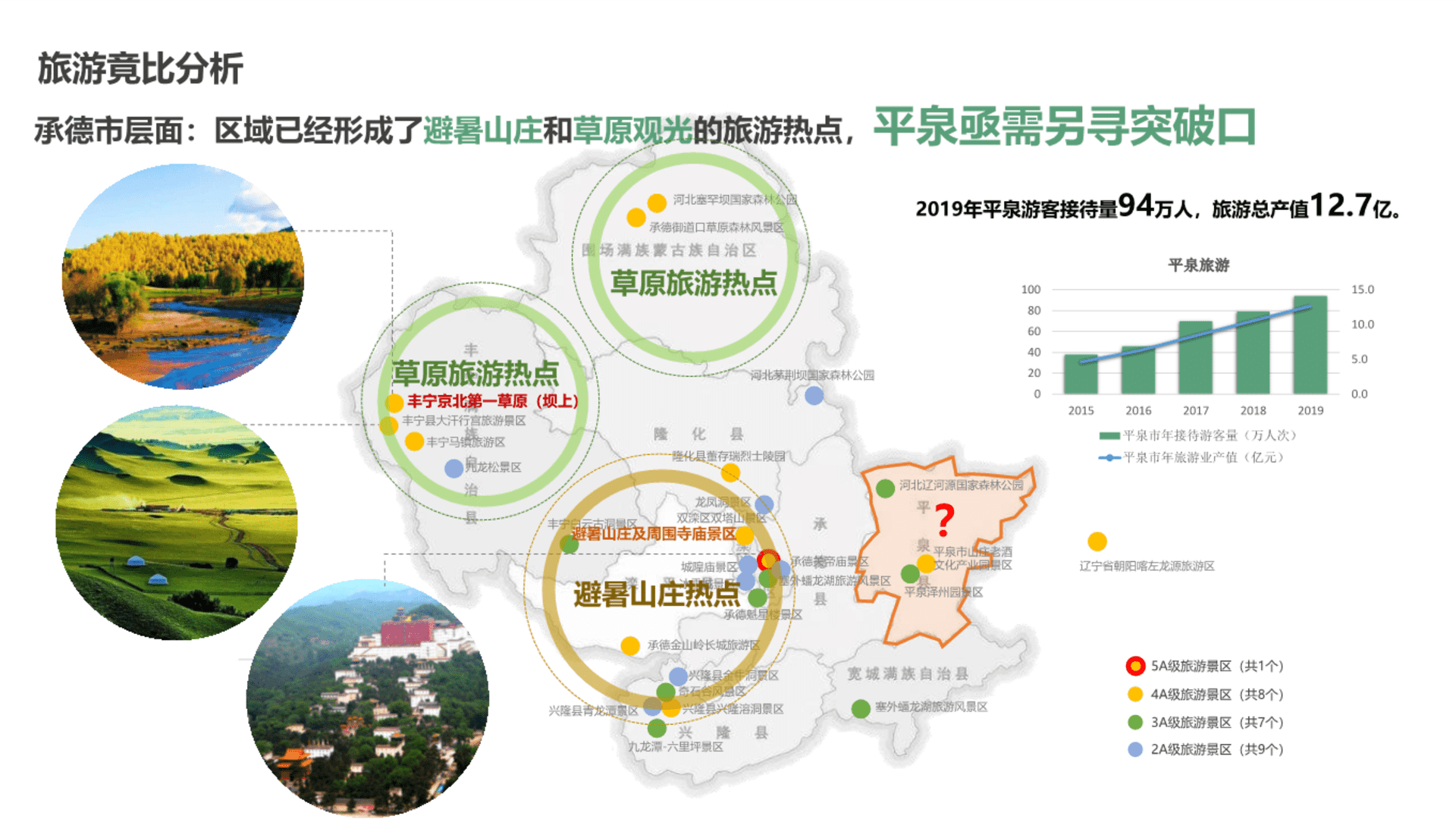Click the green dot at 河北辽河源国家森林公园
Image resolution: width=1456 pixels, height=819 pixels.
pyautogui.click(x=885, y=488)
